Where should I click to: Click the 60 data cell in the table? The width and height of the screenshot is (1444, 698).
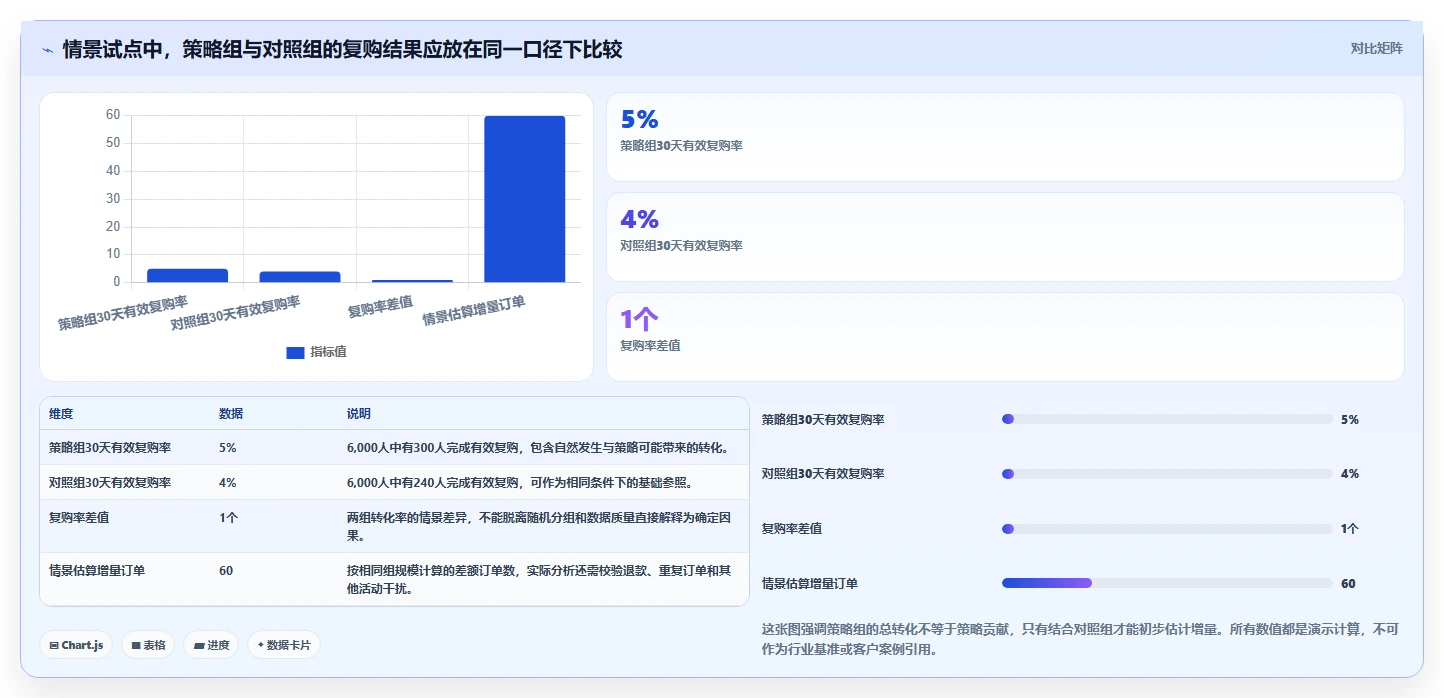(226, 571)
